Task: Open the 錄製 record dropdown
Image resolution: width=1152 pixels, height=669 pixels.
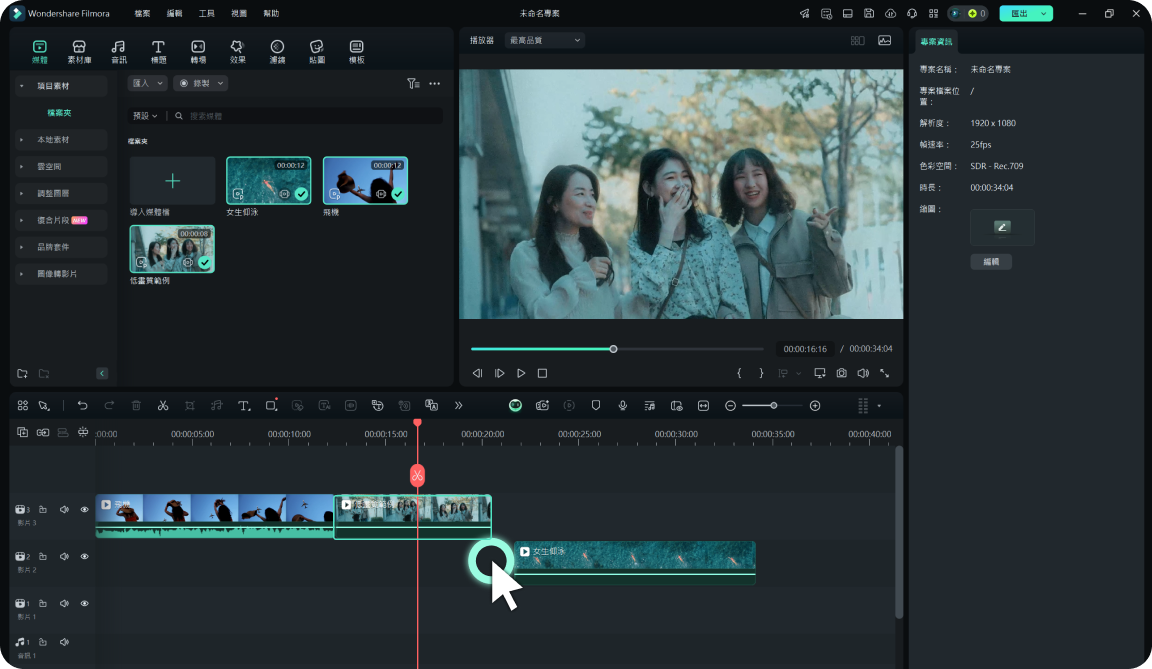Action: tap(201, 84)
